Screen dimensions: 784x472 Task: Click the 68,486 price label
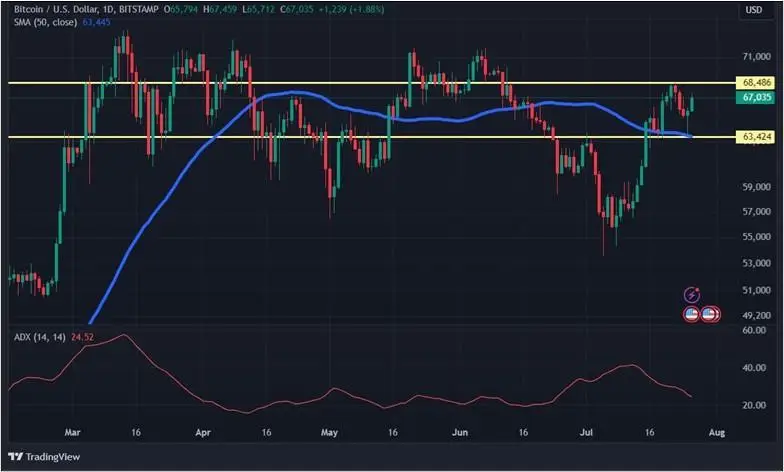tap(755, 82)
